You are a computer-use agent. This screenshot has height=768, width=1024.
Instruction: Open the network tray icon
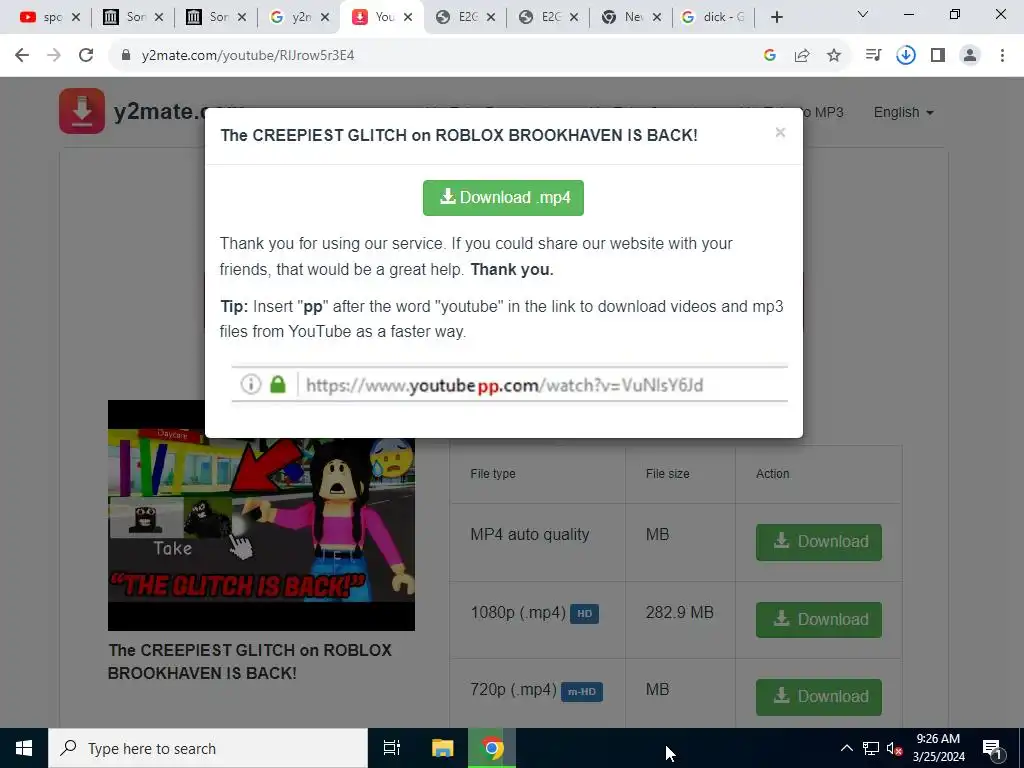(871, 748)
